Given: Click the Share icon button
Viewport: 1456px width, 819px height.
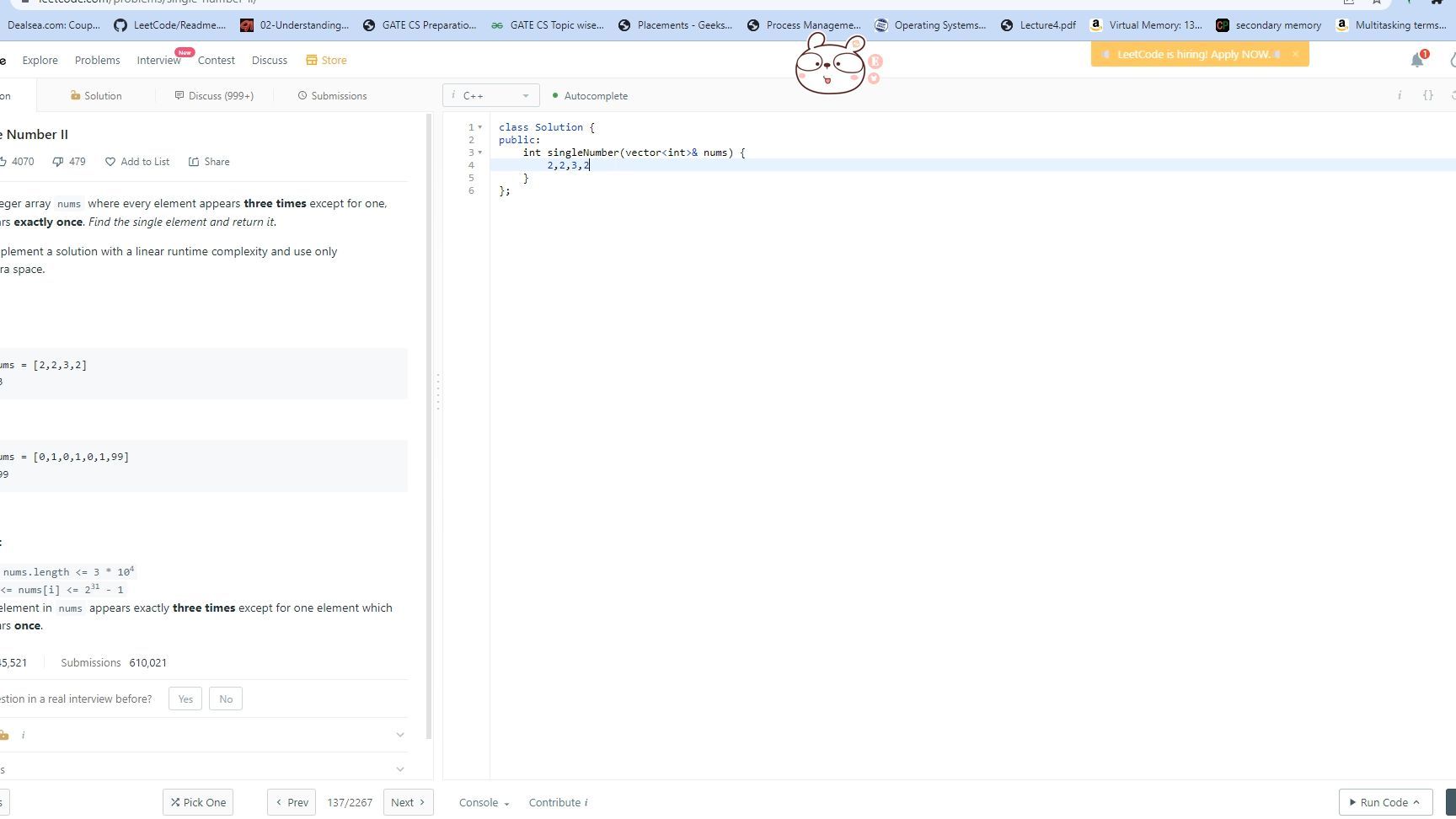Looking at the screenshot, I should coord(194,162).
